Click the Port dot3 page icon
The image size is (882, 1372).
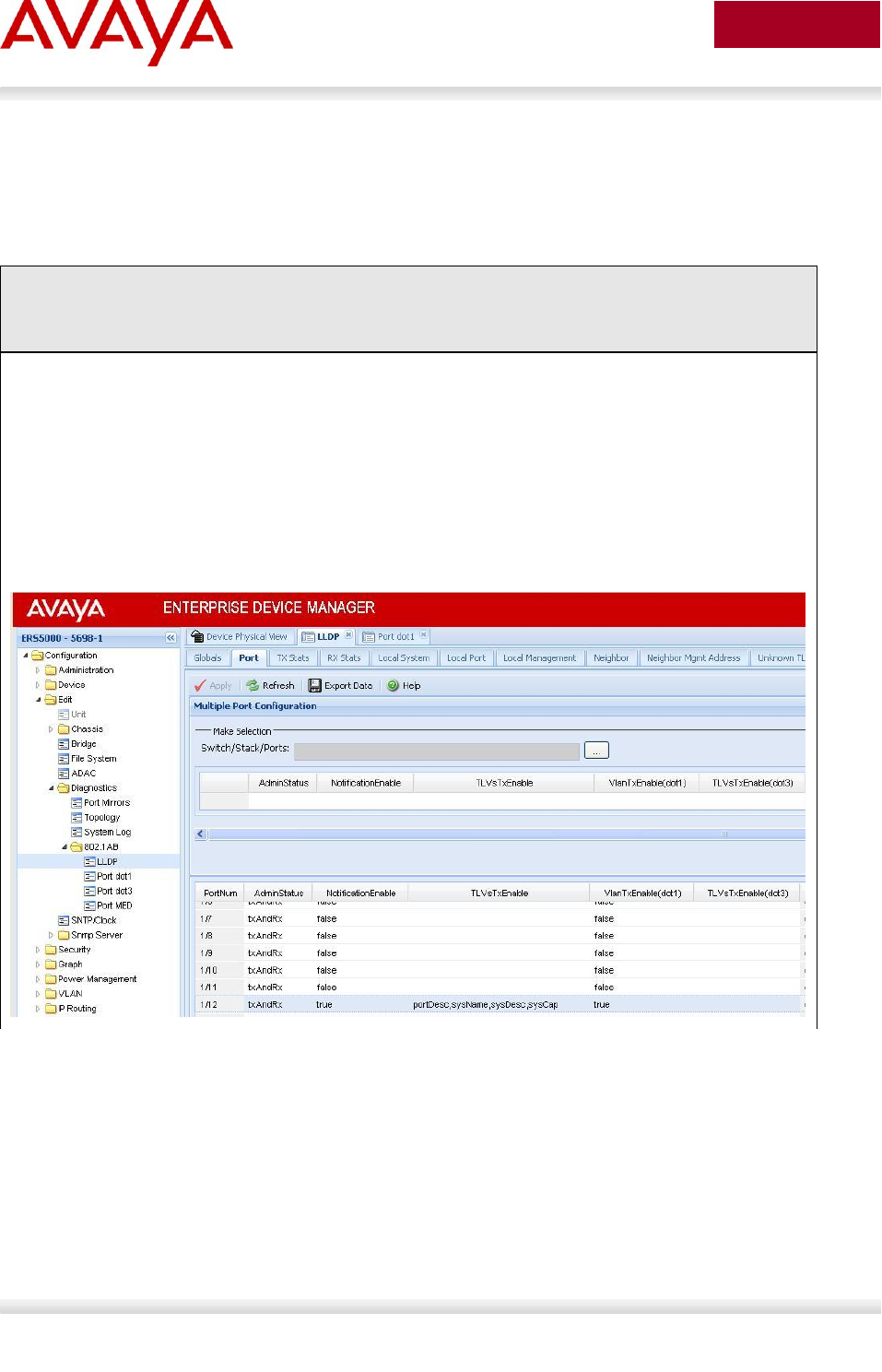coord(89,892)
